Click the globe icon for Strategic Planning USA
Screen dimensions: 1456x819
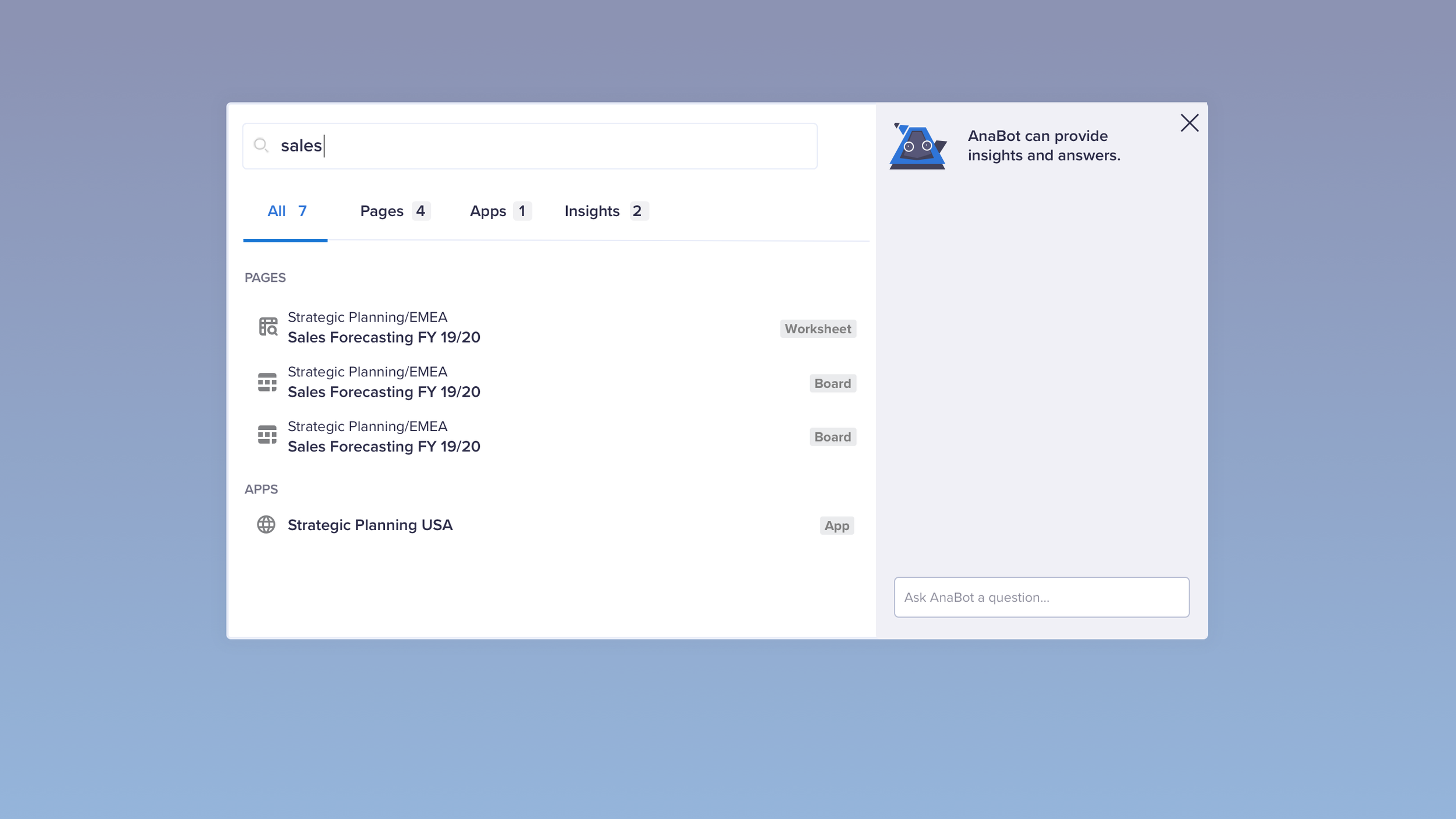(x=266, y=525)
